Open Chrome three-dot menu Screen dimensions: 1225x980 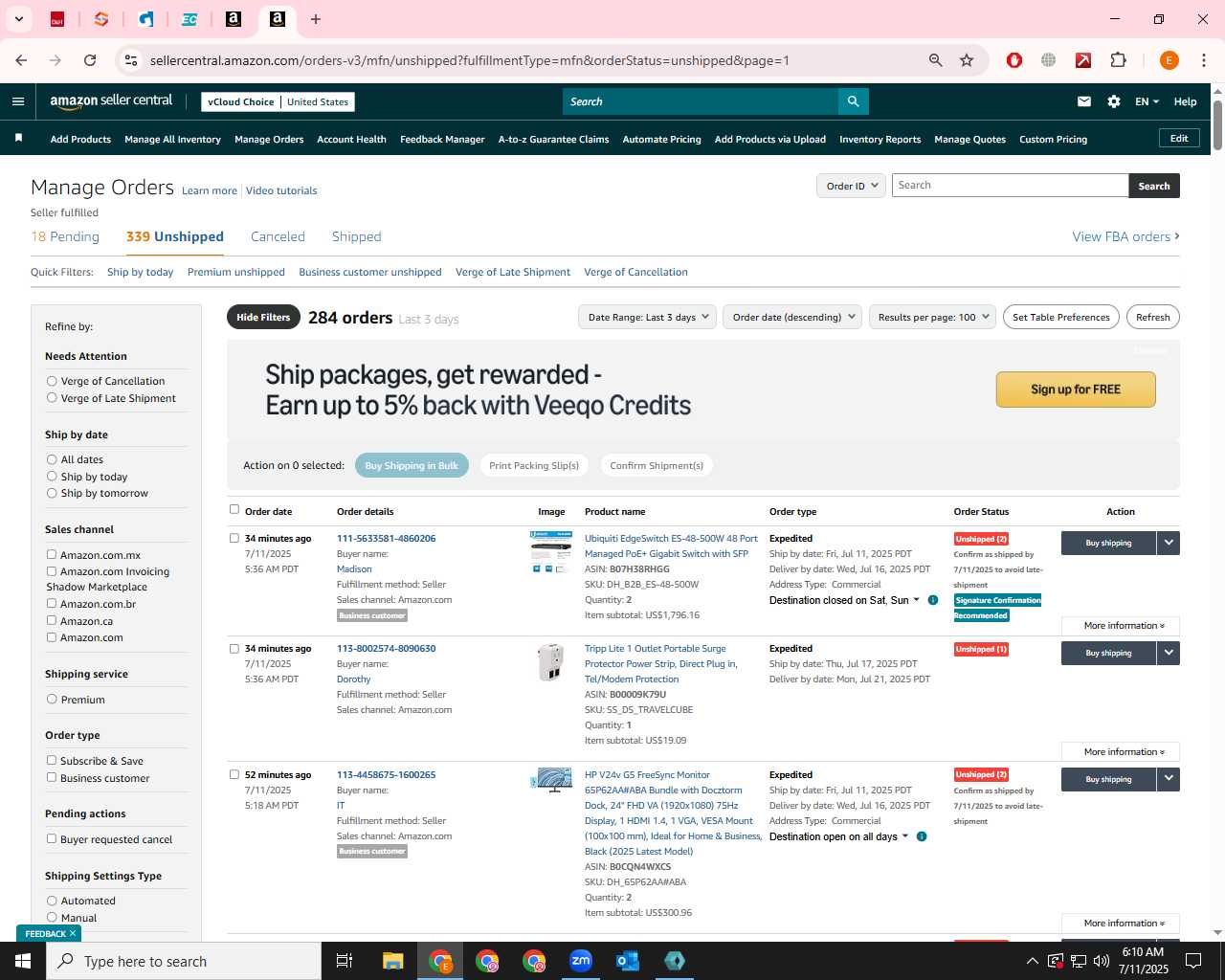pos(1203,60)
